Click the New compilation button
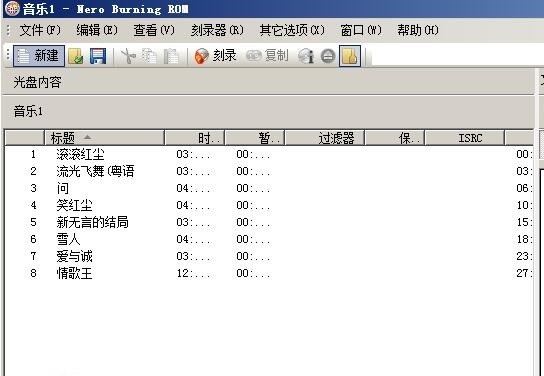This screenshot has height=376, width=544. [x=39, y=56]
